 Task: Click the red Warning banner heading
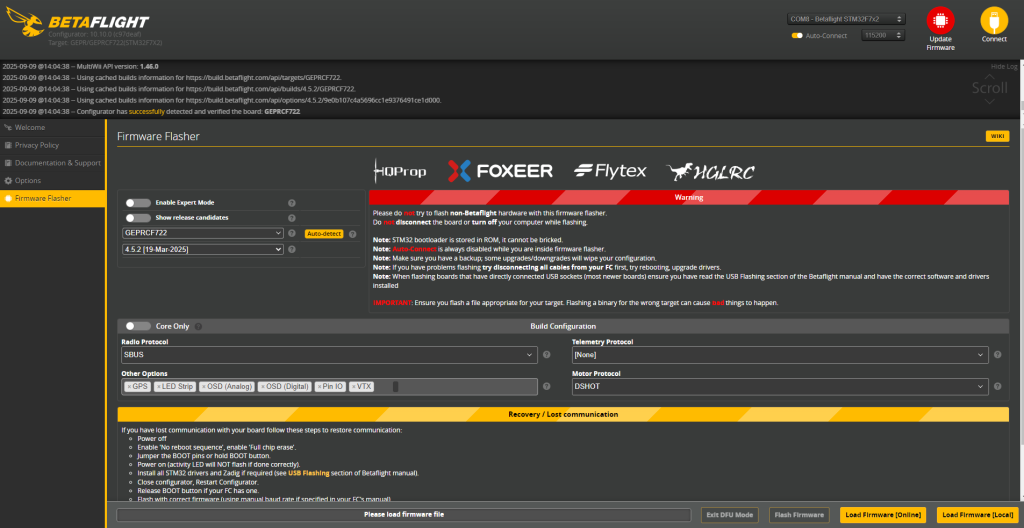689,197
